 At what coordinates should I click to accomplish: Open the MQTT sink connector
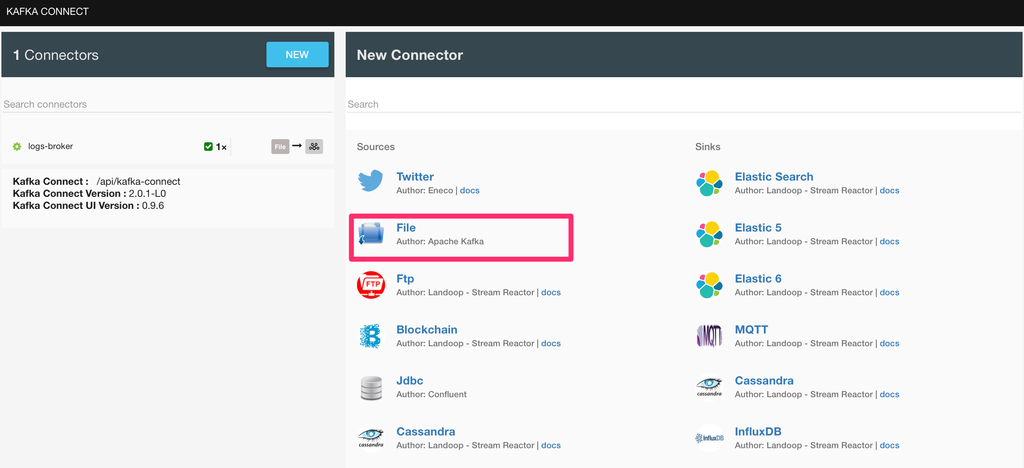pyautogui.click(x=752, y=330)
